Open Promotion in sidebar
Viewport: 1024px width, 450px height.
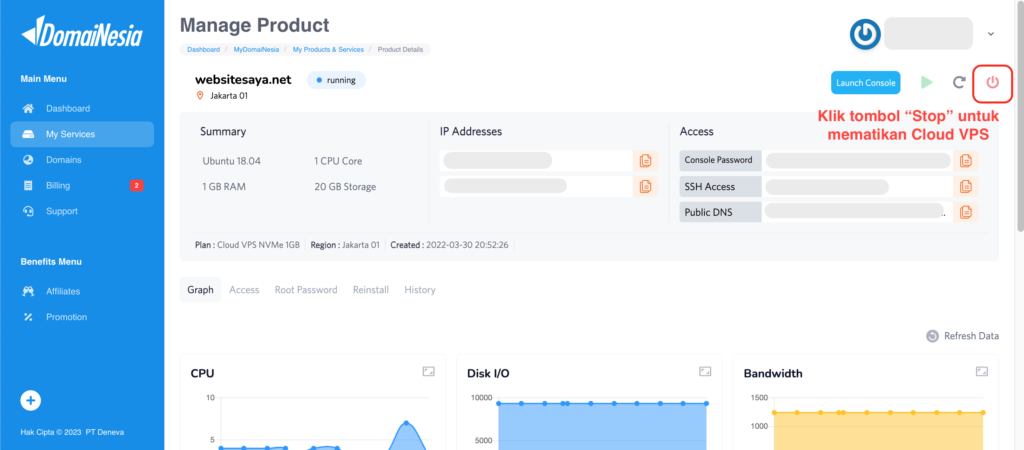tap(82, 317)
